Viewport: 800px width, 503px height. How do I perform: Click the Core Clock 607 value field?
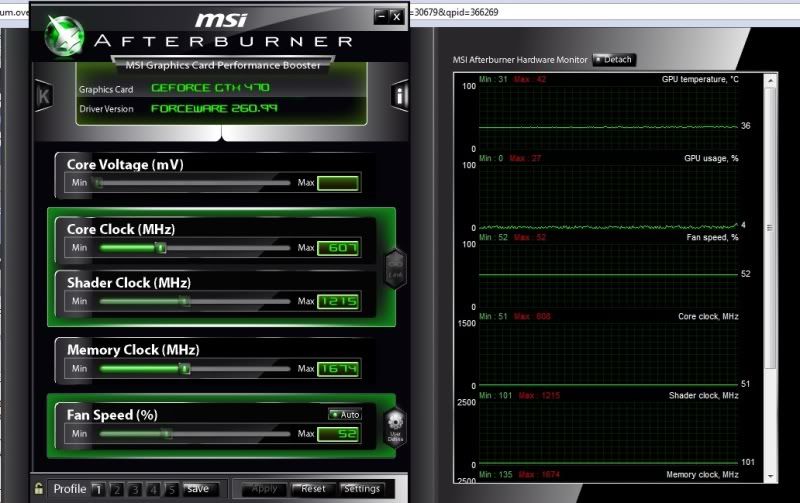click(338, 248)
